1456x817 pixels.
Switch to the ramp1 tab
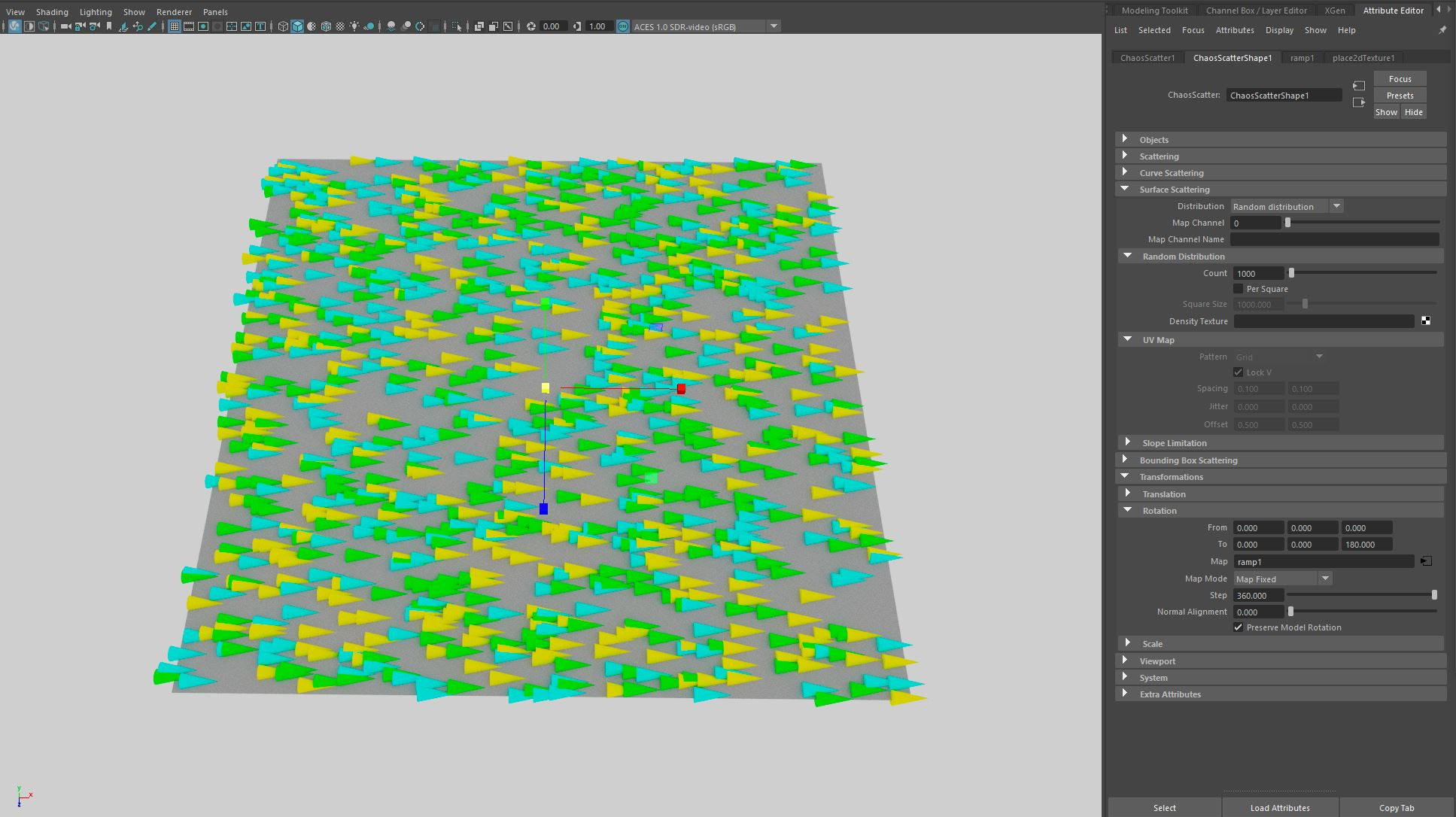pos(1302,58)
